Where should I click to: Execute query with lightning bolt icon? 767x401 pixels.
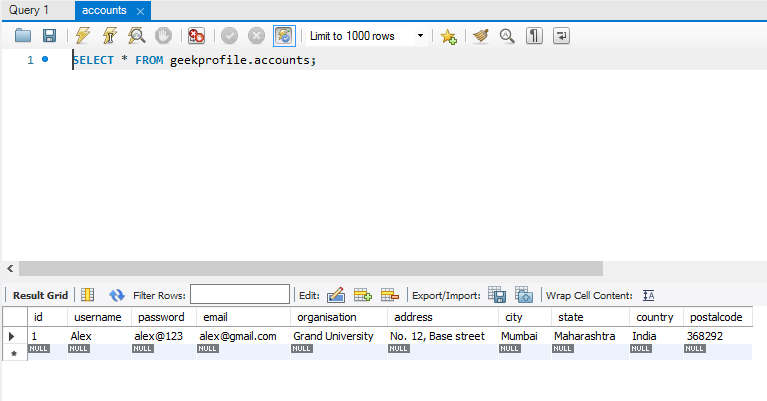[83, 36]
